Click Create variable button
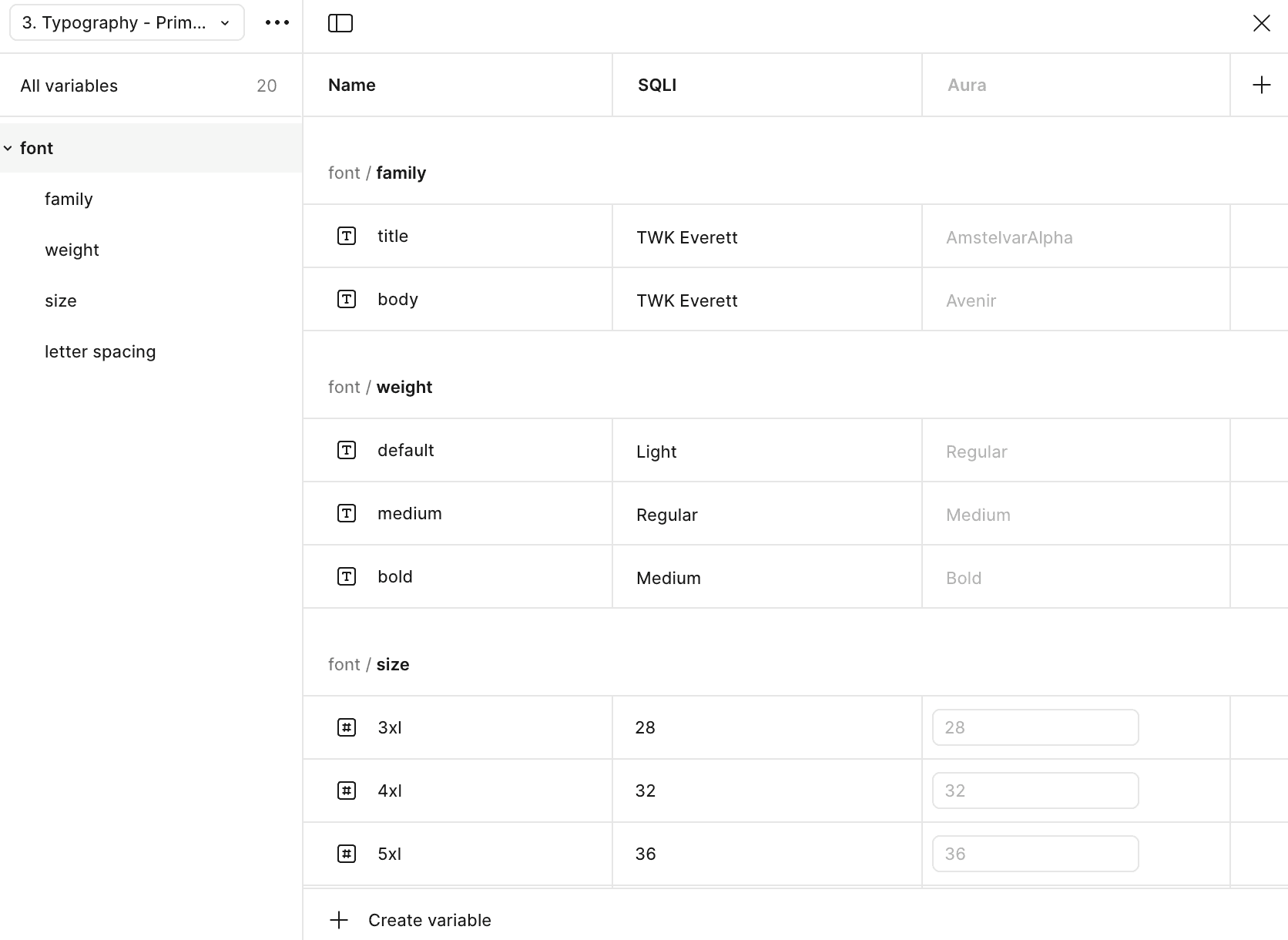The image size is (1288, 940). 411,920
